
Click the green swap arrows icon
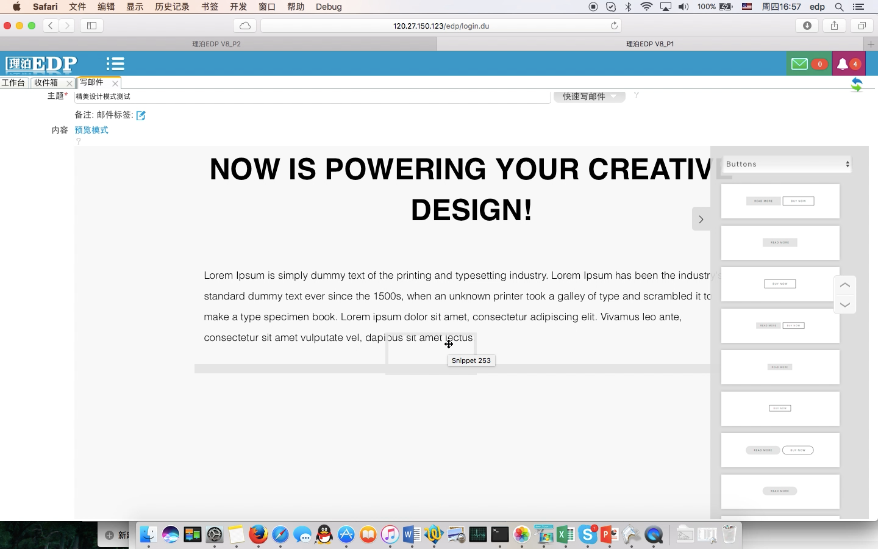point(856,85)
